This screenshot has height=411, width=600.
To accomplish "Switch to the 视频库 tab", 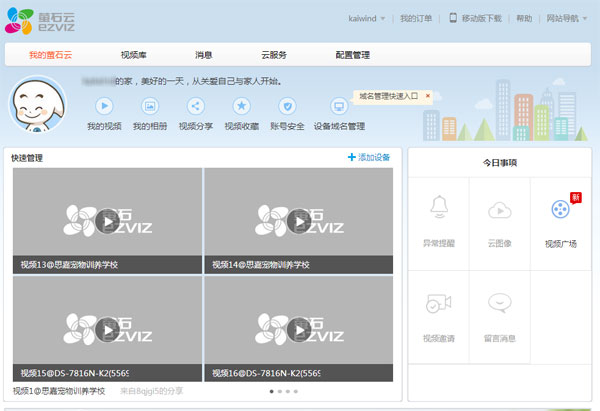I will (x=135, y=55).
